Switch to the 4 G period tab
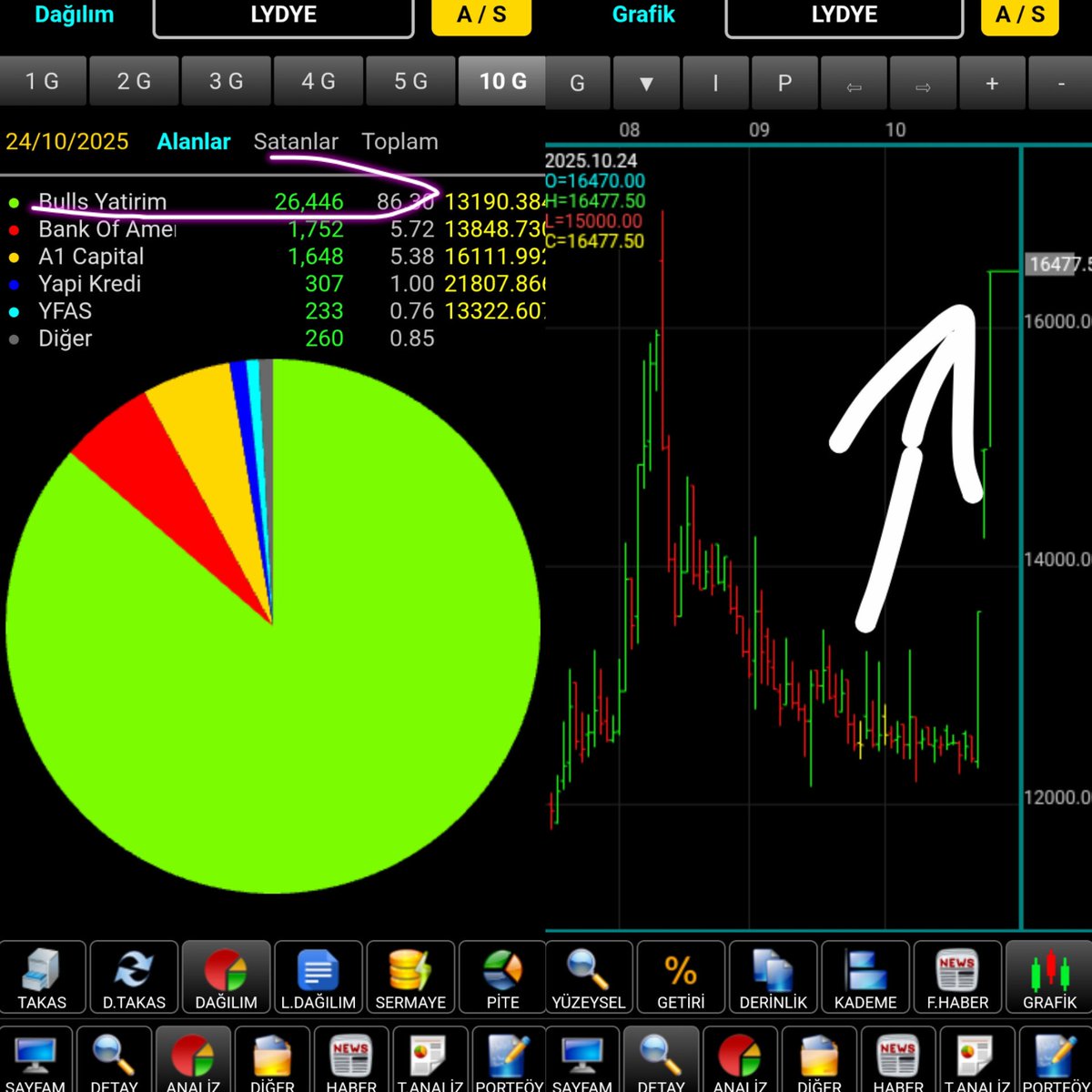The width and height of the screenshot is (1092, 1092). point(318,81)
